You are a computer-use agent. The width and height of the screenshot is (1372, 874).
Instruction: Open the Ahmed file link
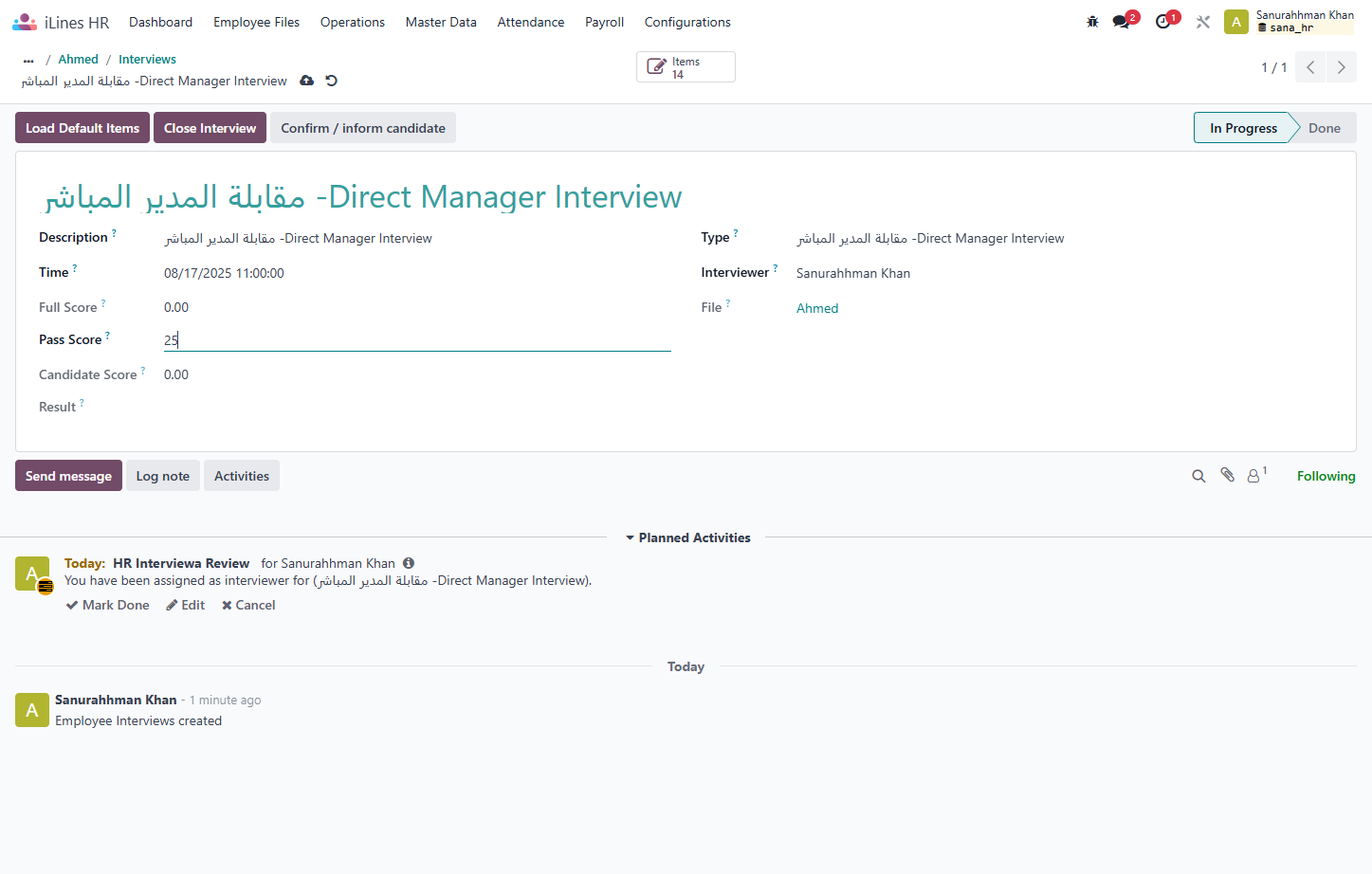point(817,308)
